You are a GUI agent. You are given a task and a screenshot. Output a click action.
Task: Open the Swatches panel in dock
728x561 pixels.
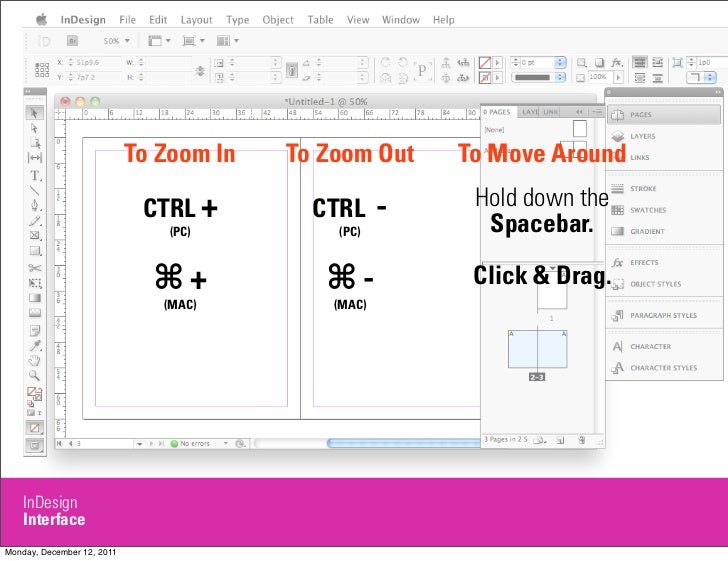coord(664,210)
